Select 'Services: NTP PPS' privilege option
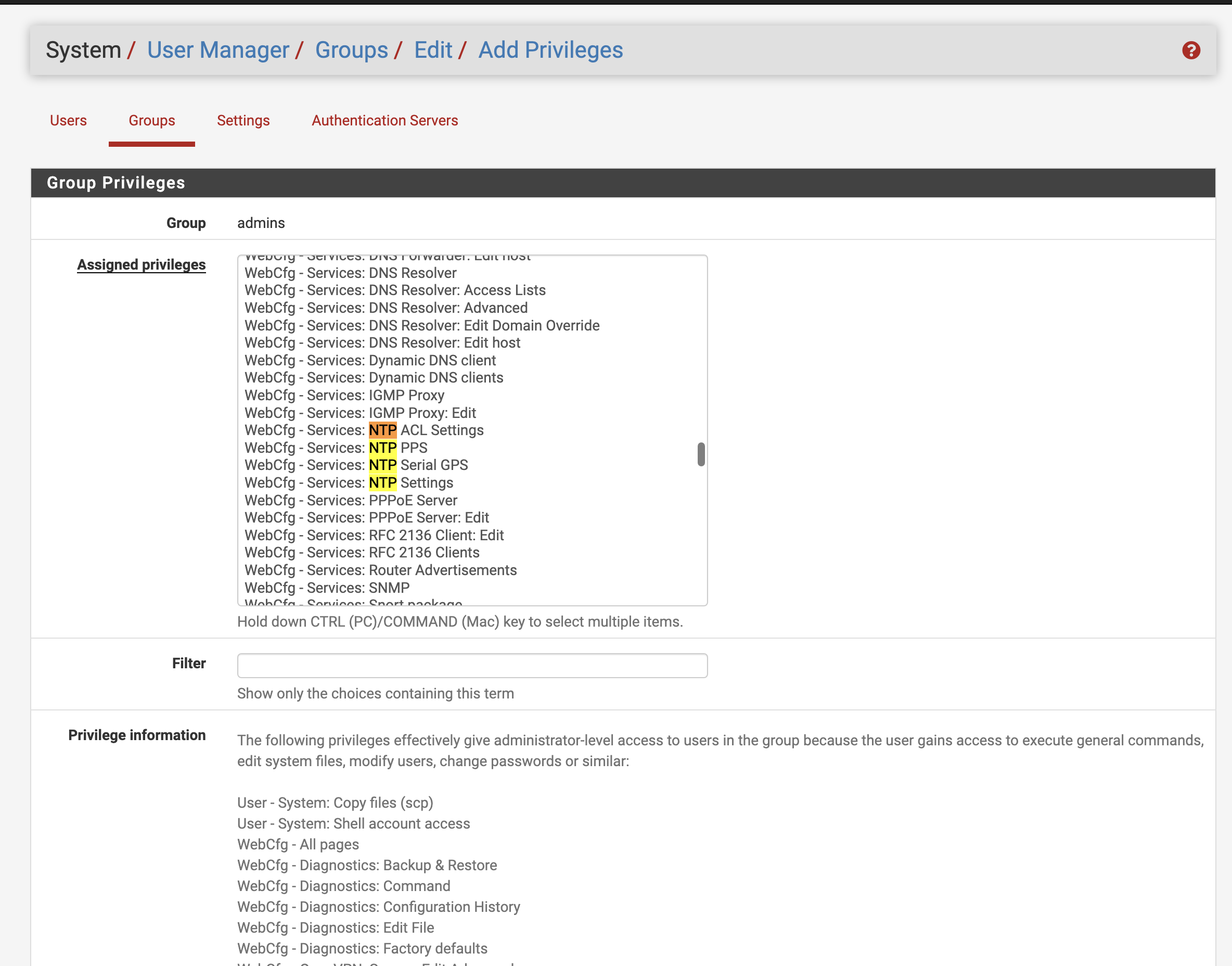The width and height of the screenshot is (1232, 966). coord(336,448)
